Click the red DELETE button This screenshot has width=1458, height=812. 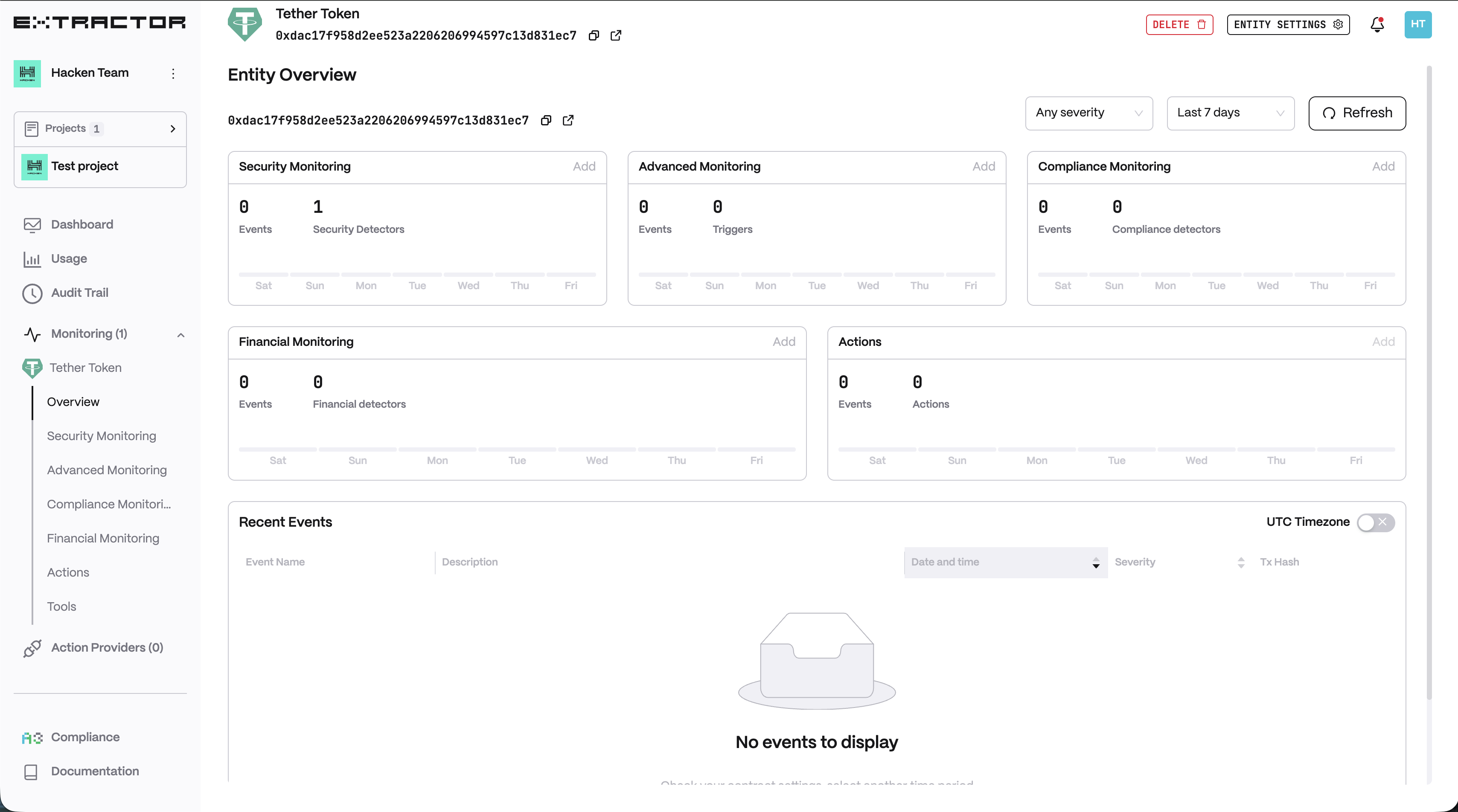(x=1179, y=24)
